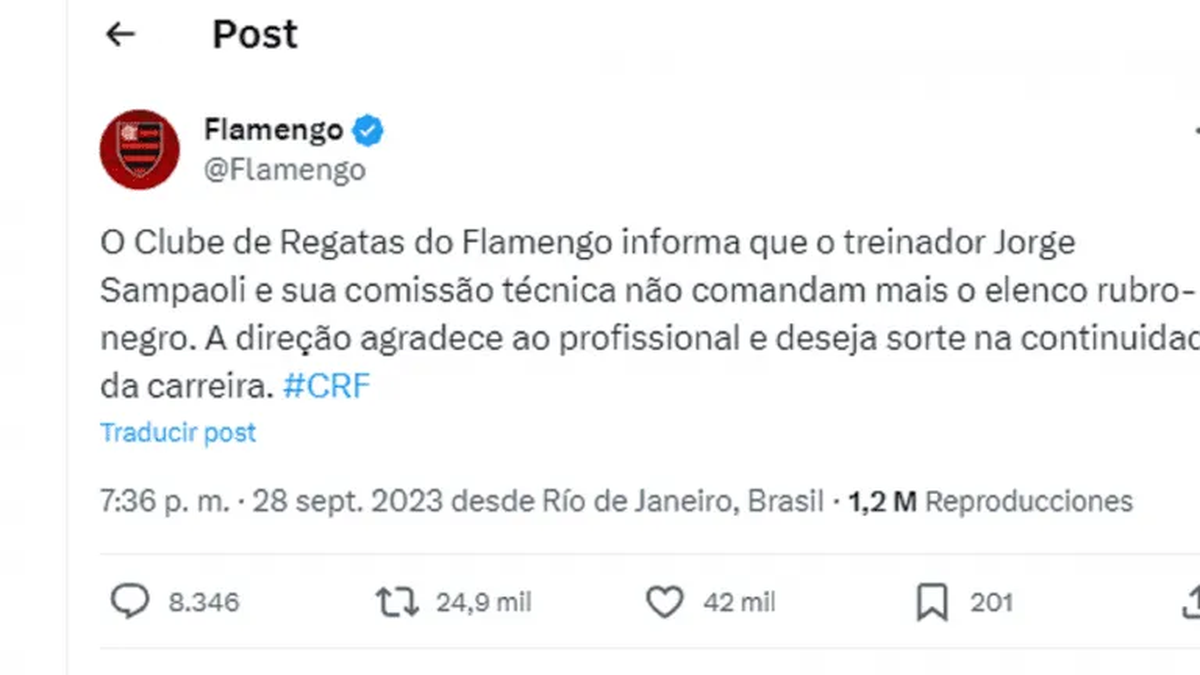Open the @Flamengo handle link

(x=284, y=170)
